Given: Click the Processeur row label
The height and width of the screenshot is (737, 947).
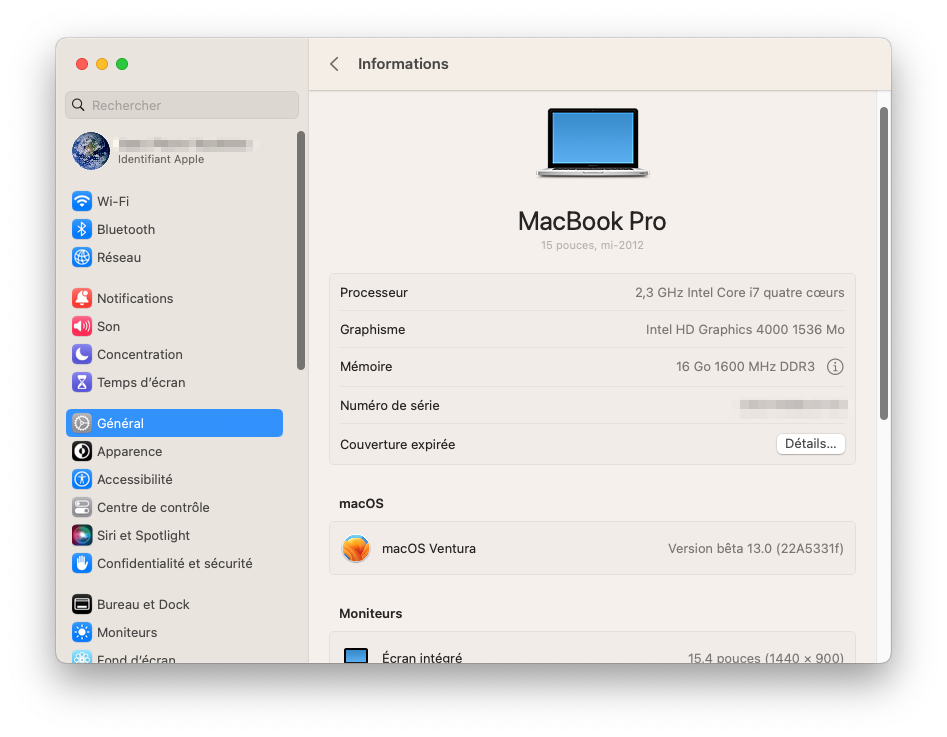Looking at the screenshot, I should click(374, 292).
